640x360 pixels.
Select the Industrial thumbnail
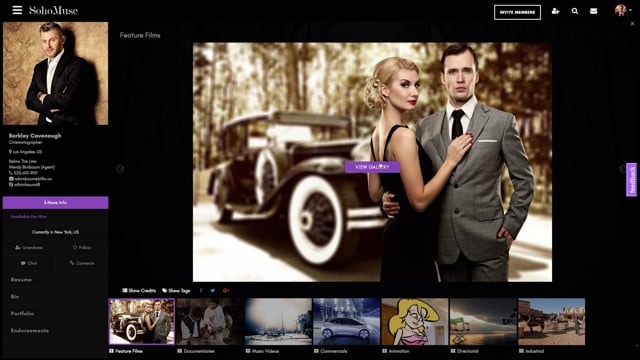click(x=551, y=322)
